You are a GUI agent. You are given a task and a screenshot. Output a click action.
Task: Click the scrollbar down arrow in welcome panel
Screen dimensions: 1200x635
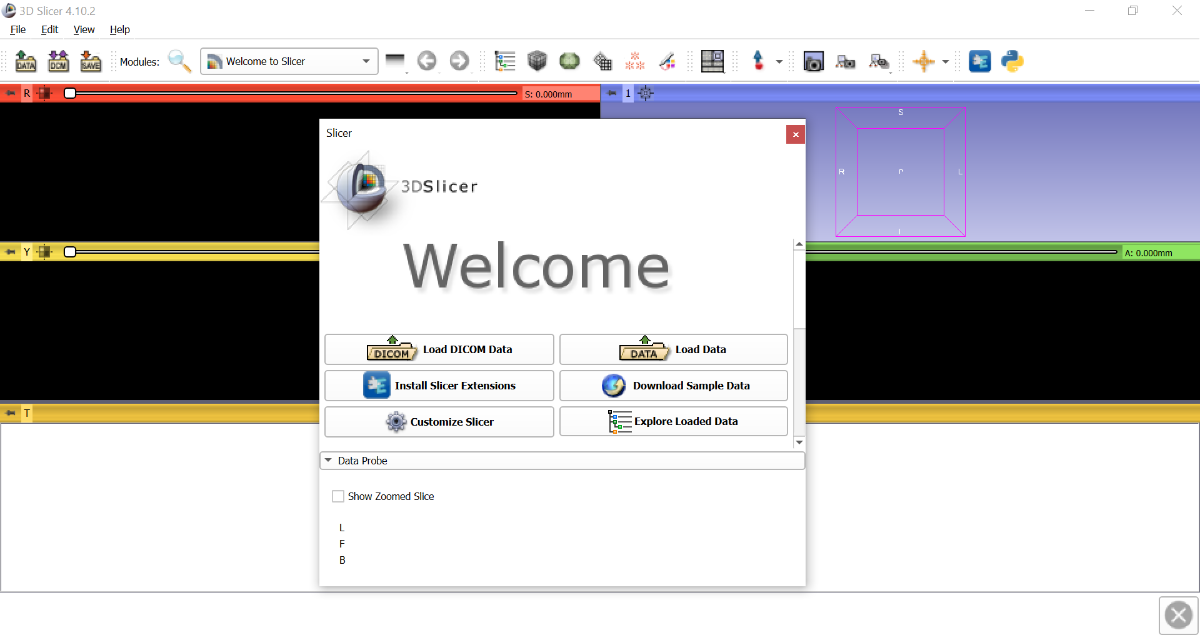point(798,442)
